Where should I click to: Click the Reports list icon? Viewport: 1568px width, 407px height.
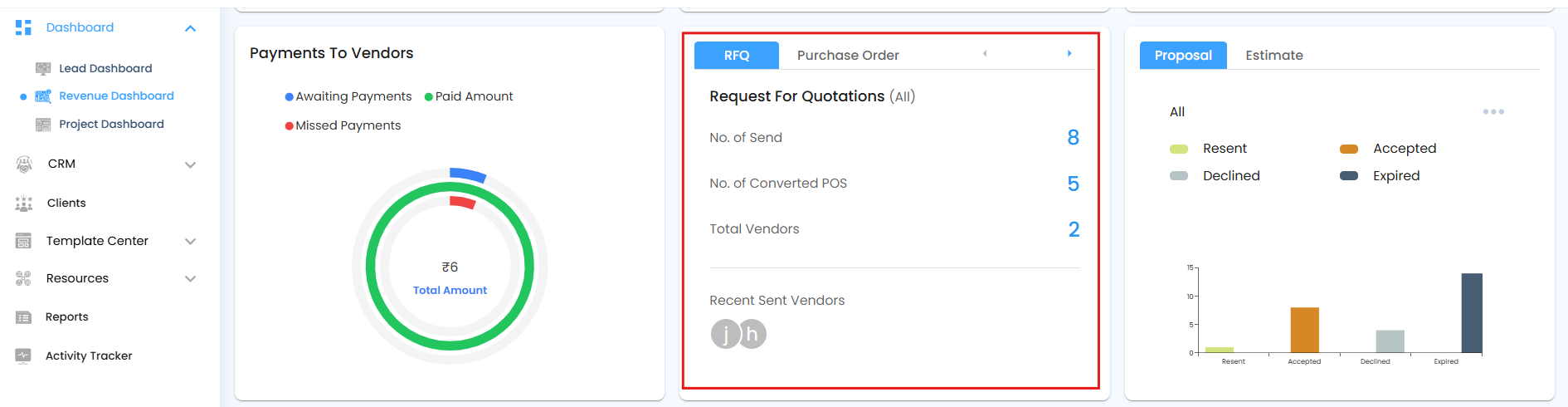click(x=23, y=317)
